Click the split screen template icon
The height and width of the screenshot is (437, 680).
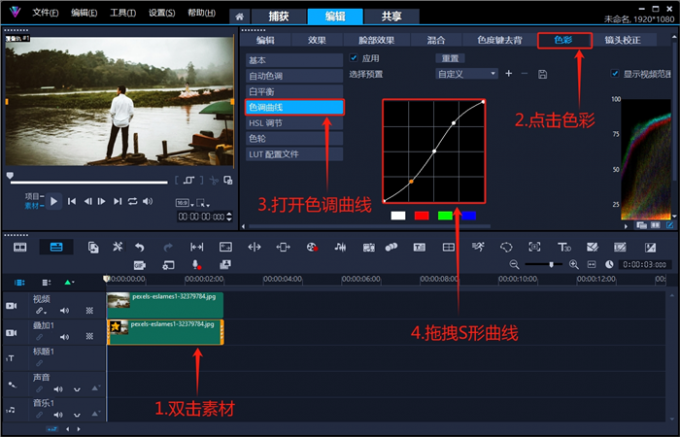pyautogui.click(x=448, y=248)
